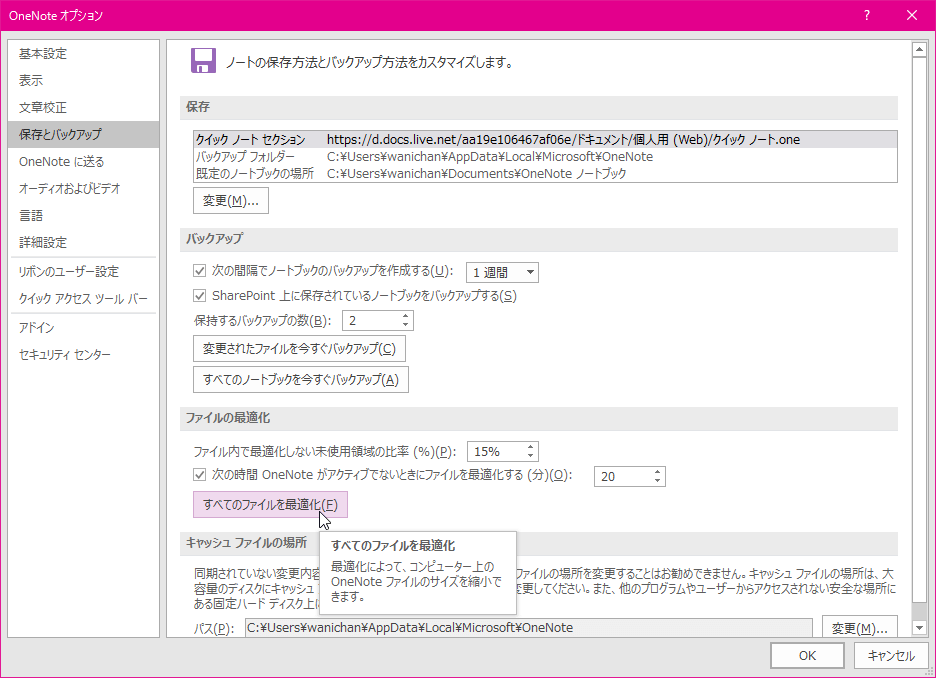Toggle the SharePoint notebook backup checkbox

coord(197,295)
